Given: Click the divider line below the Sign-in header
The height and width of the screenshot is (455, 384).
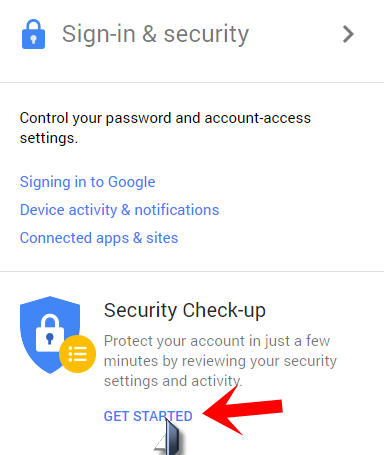Looking at the screenshot, I should coord(192,82).
